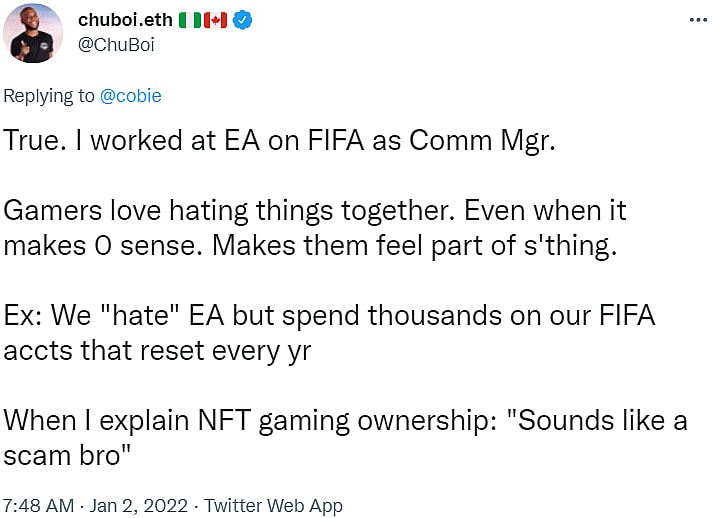Click the 7:48 AM timestamp

37,505
